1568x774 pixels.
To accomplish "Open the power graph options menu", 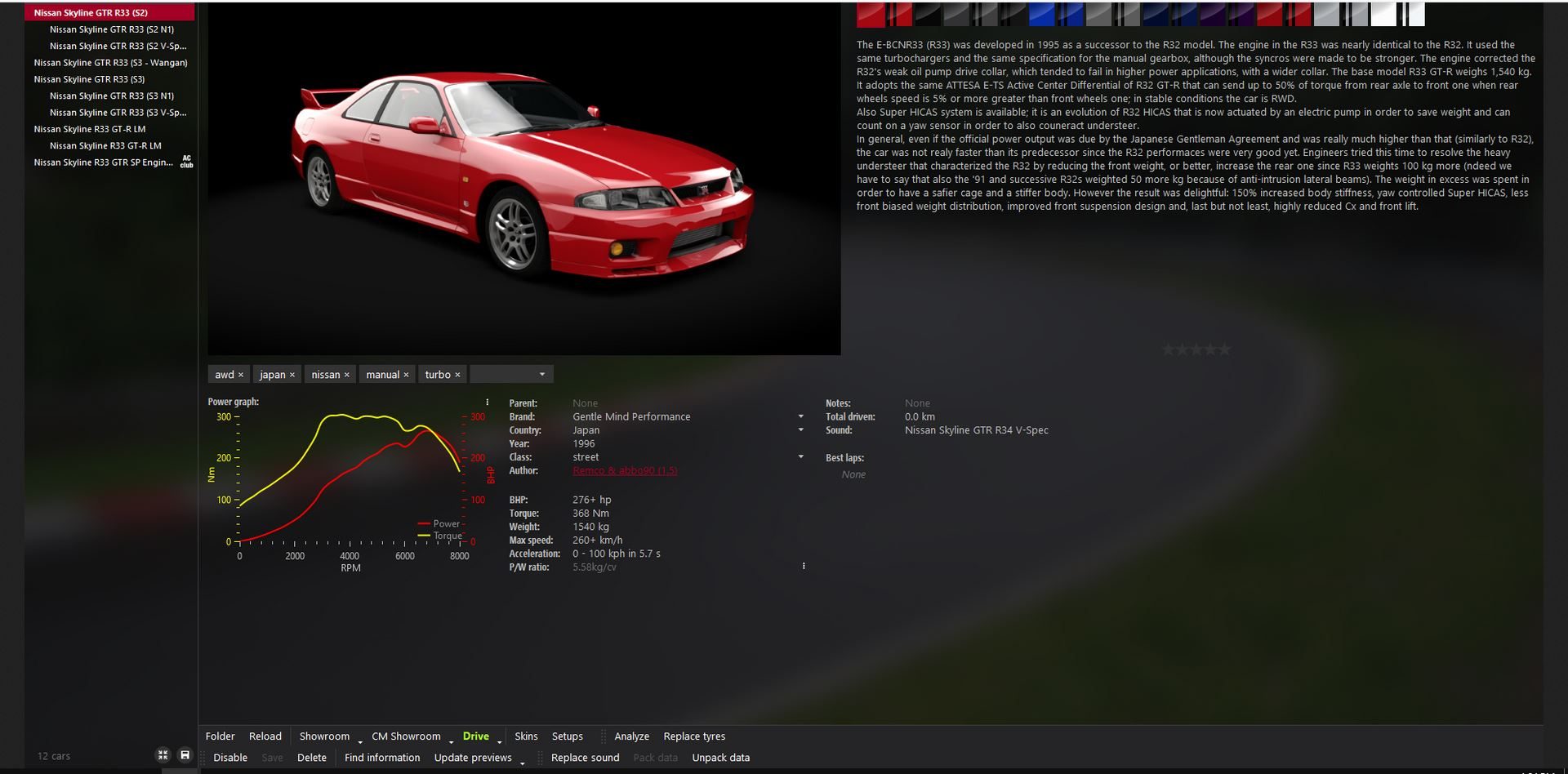I will tap(488, 402).
